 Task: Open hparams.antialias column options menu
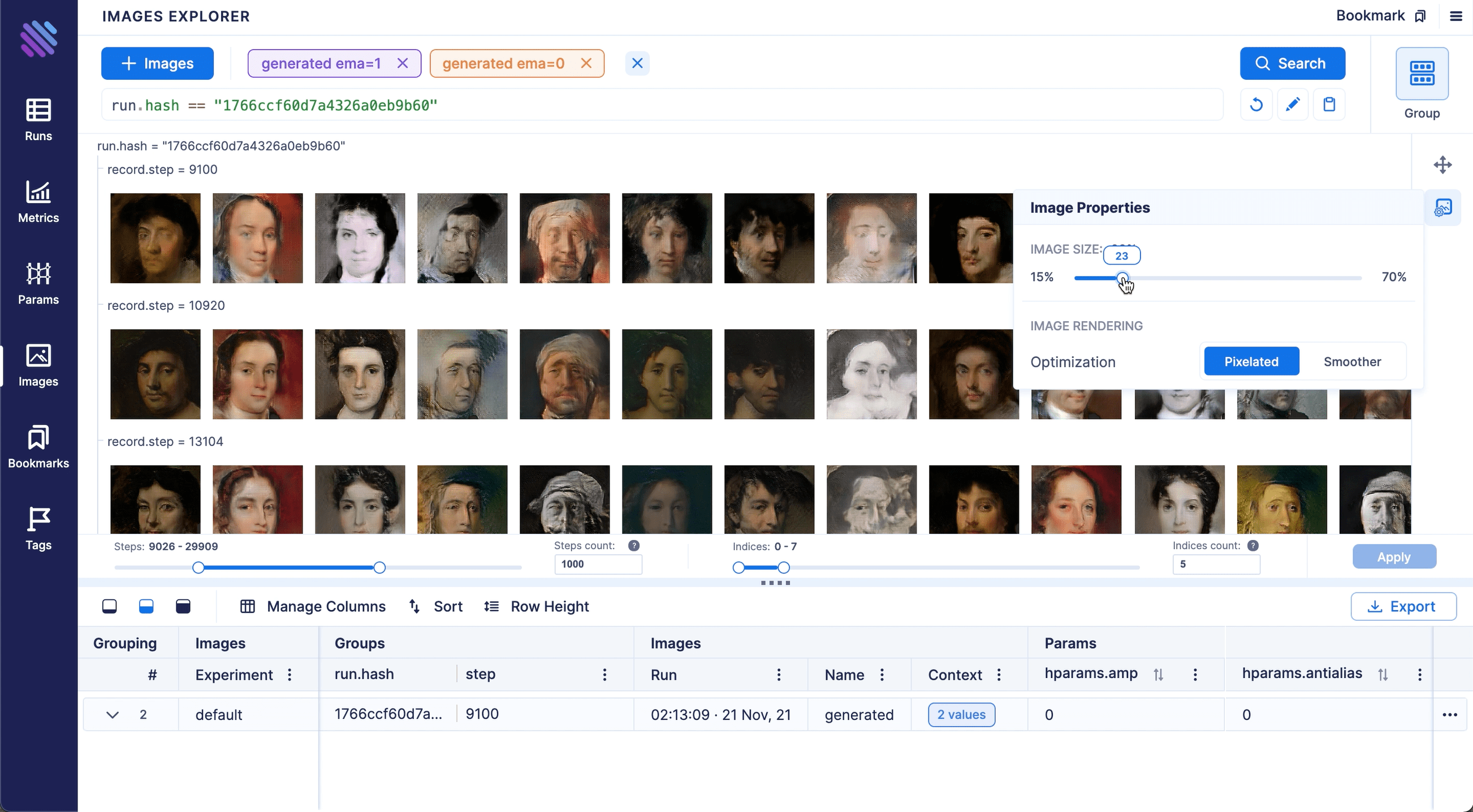1420,675
